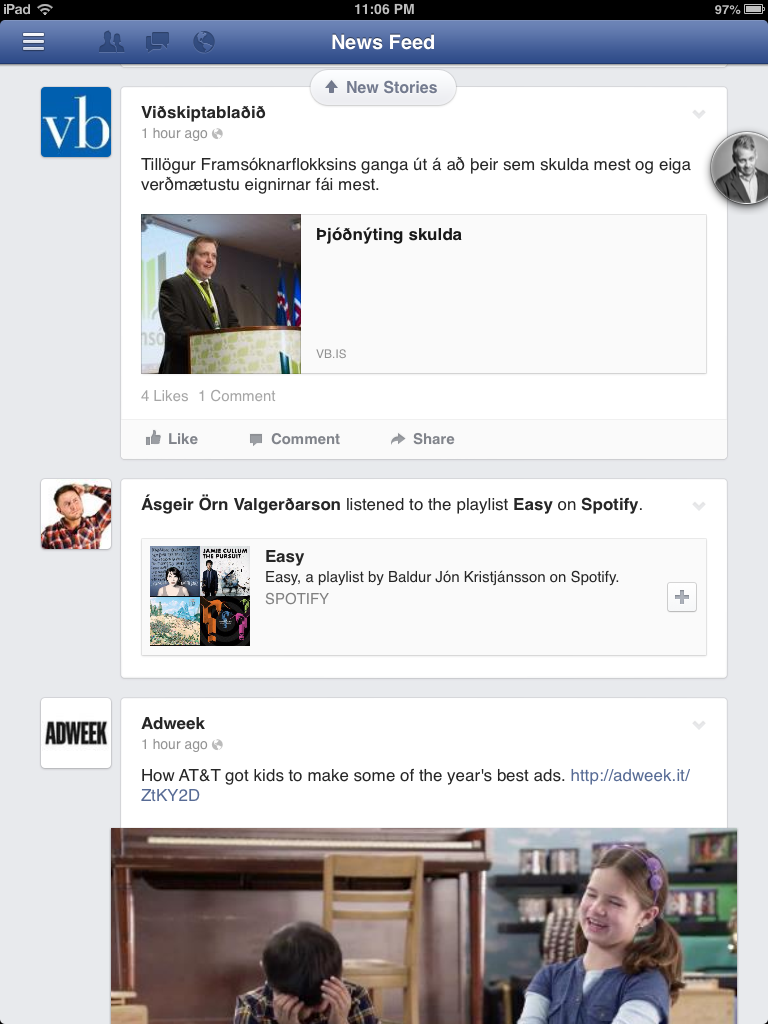Open Ásgeir Örn Valgerðarson profile picture
This screenshot has width=768, height=1024.
76,514
